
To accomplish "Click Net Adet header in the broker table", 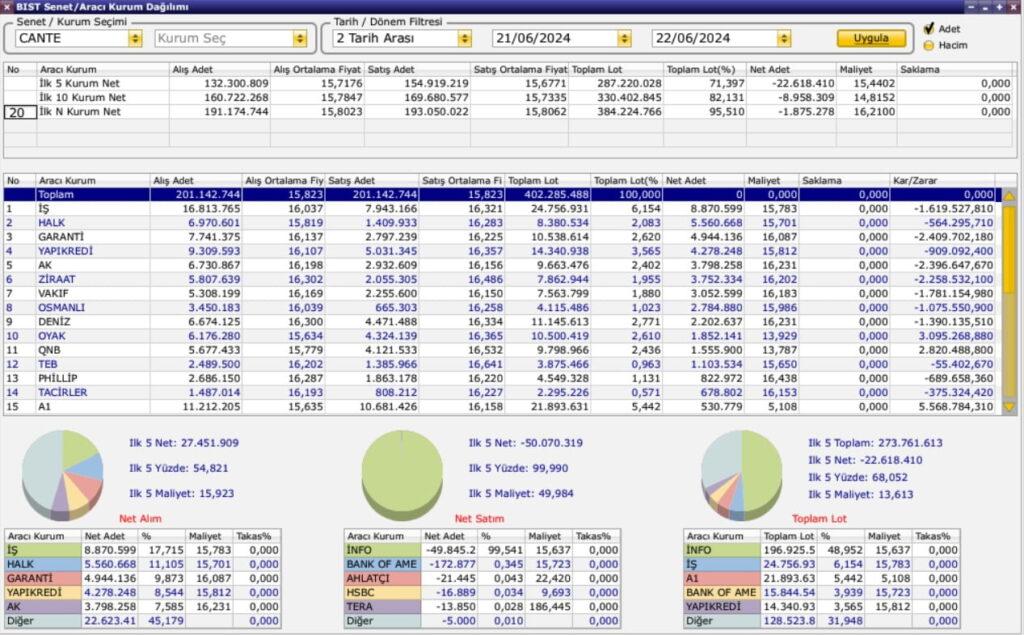I will tap(703, 181).
